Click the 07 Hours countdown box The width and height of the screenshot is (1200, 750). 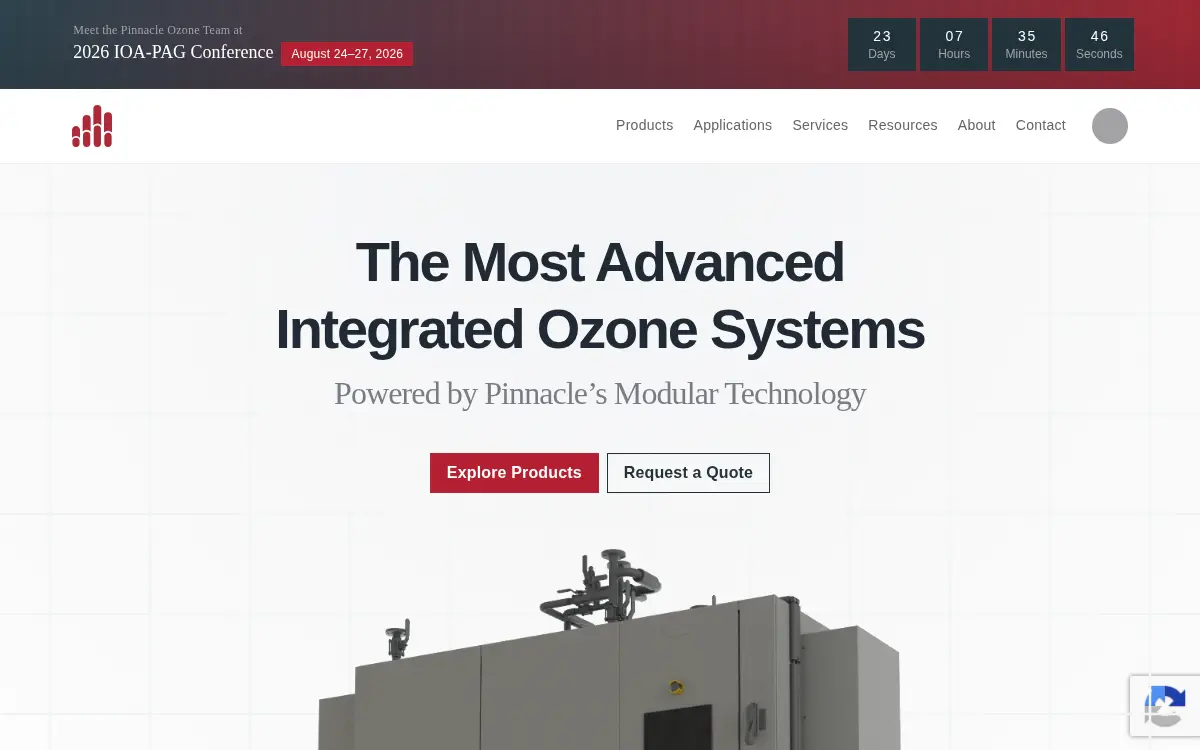pyautogui.click(x=954, y=44)
